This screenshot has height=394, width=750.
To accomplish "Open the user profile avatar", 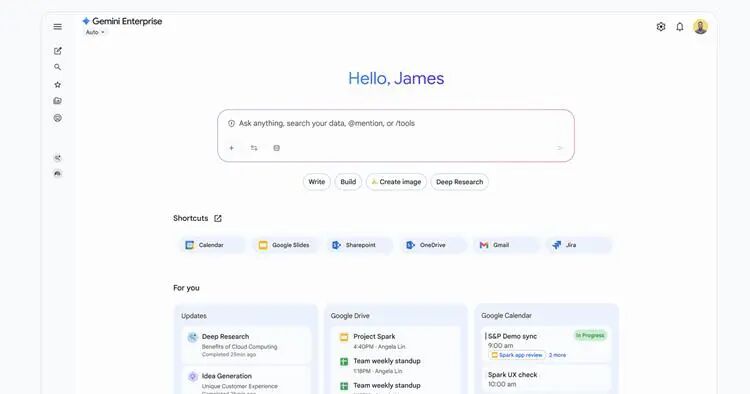I will click(x=700, y=27).
